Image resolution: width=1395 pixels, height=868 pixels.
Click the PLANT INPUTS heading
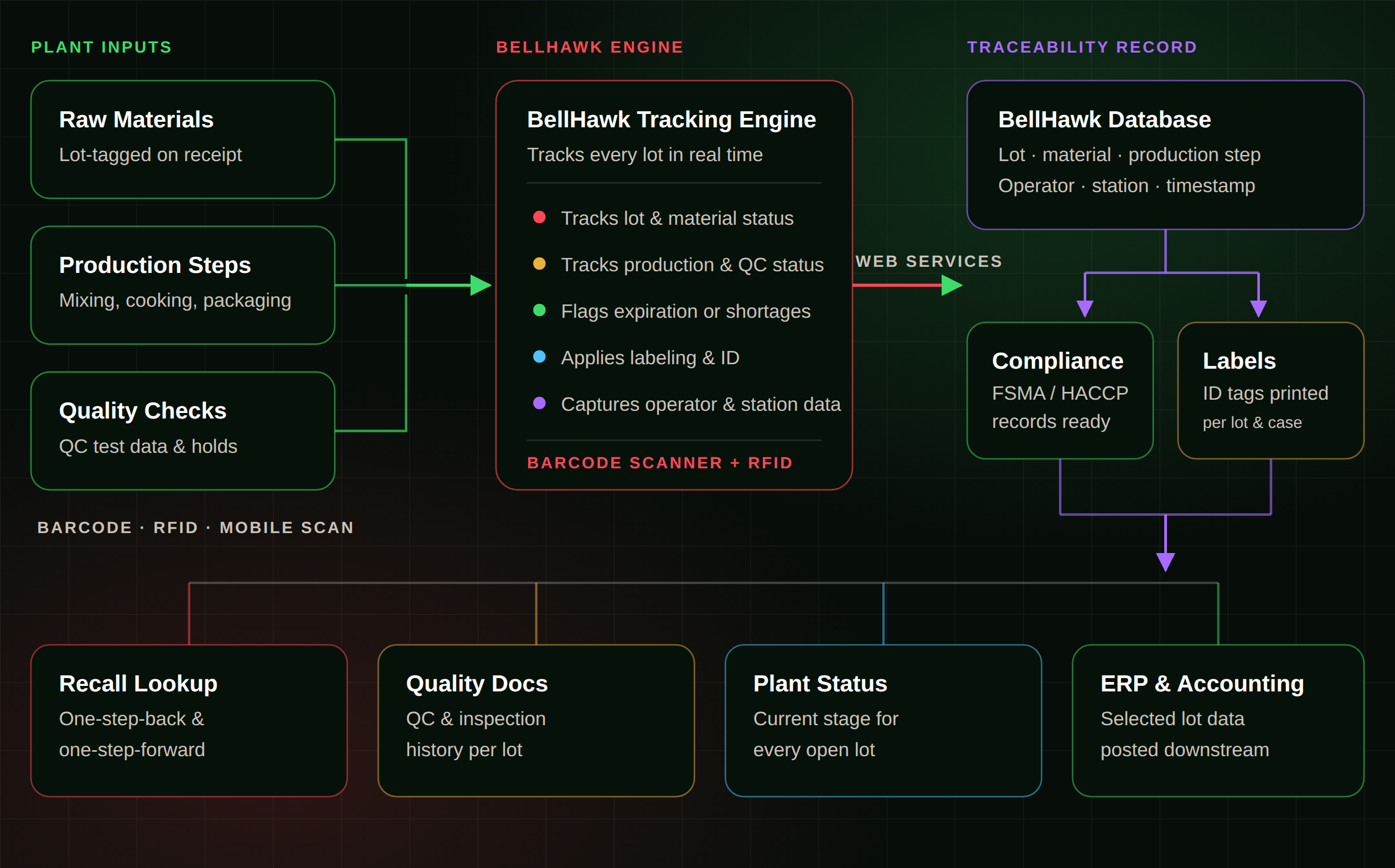click(x=102, y=47)
